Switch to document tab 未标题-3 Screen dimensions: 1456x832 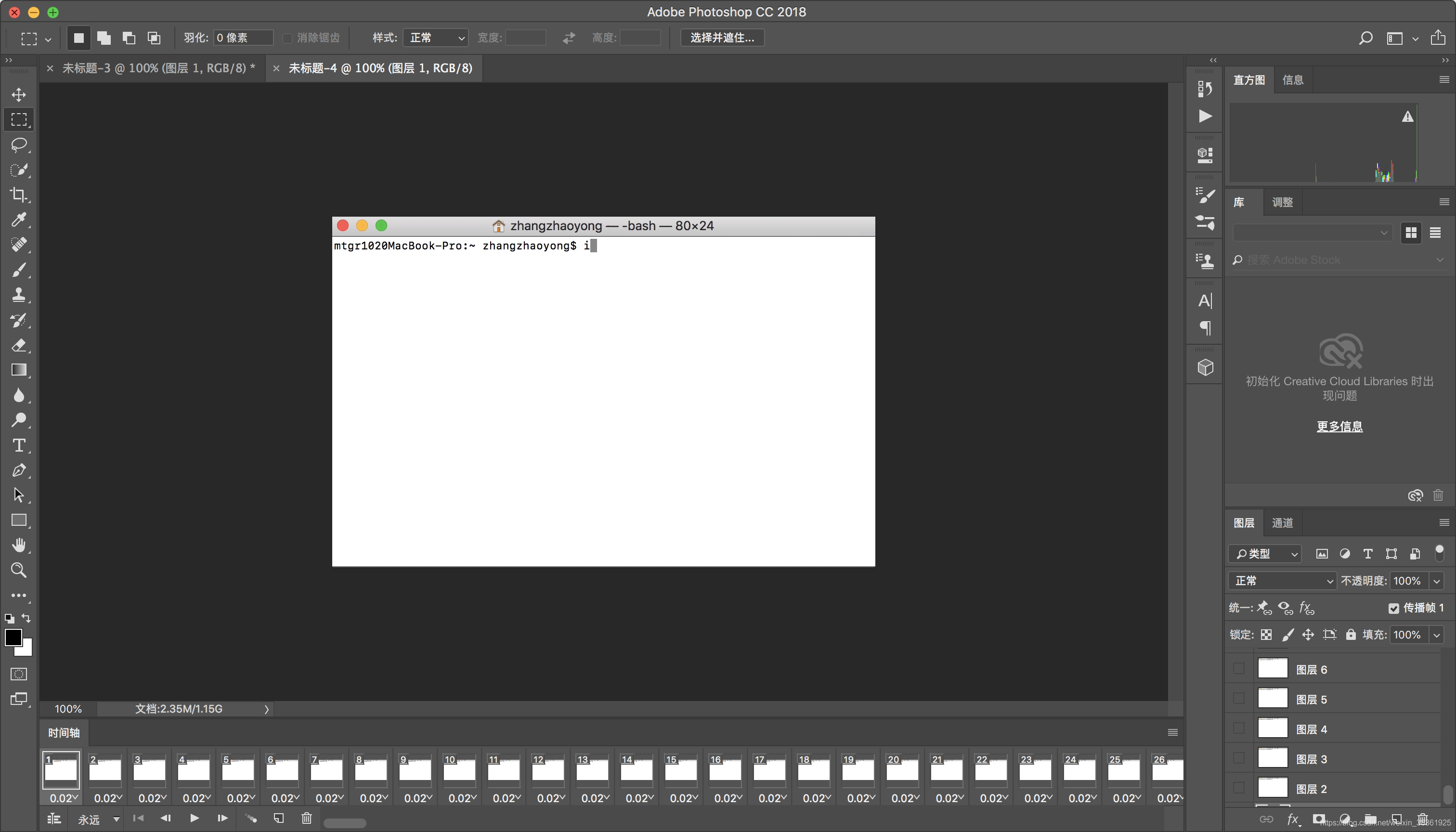[158, 68]
